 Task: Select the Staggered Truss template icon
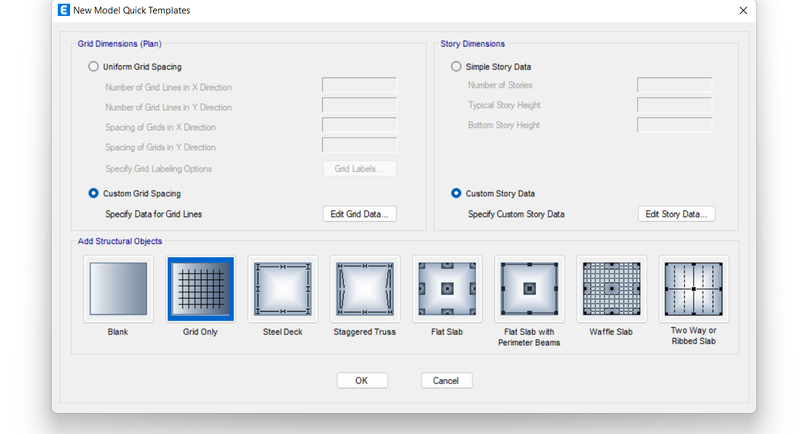(x=365, y=289)
